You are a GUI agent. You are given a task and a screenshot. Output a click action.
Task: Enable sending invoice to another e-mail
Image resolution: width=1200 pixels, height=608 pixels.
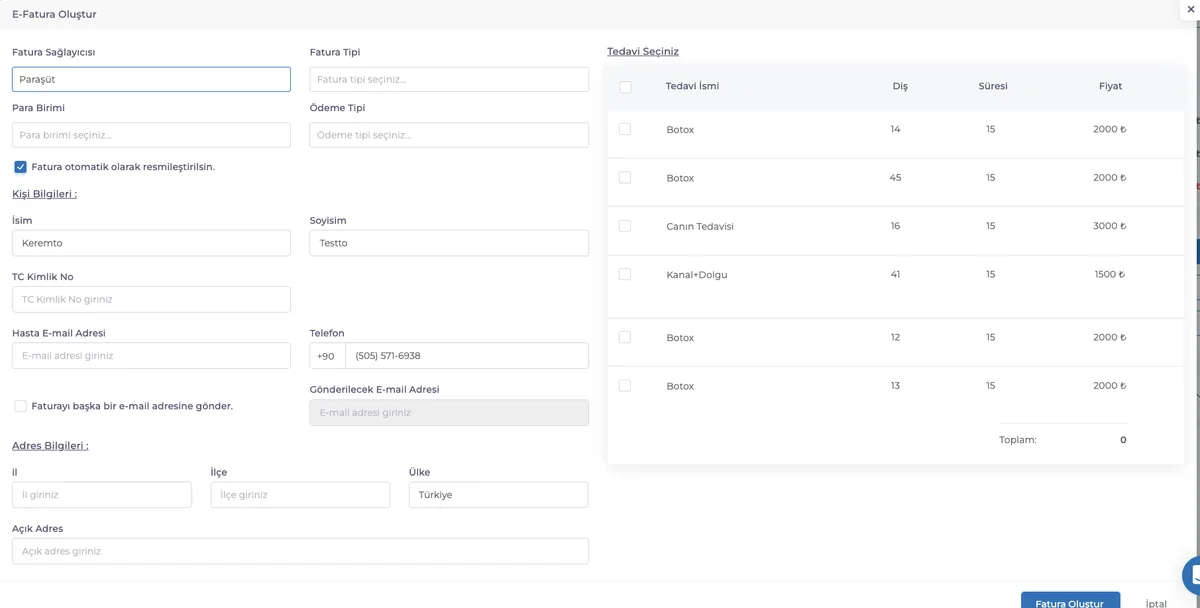click(20, 406)
